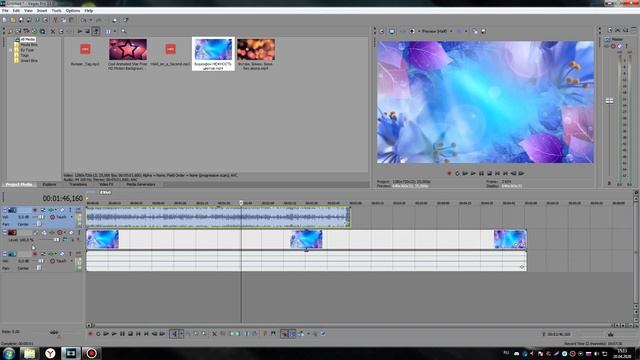This screenshot has width=640, height=360.
Task: Copy preview snapshot to clipboard
Action: 475,31
